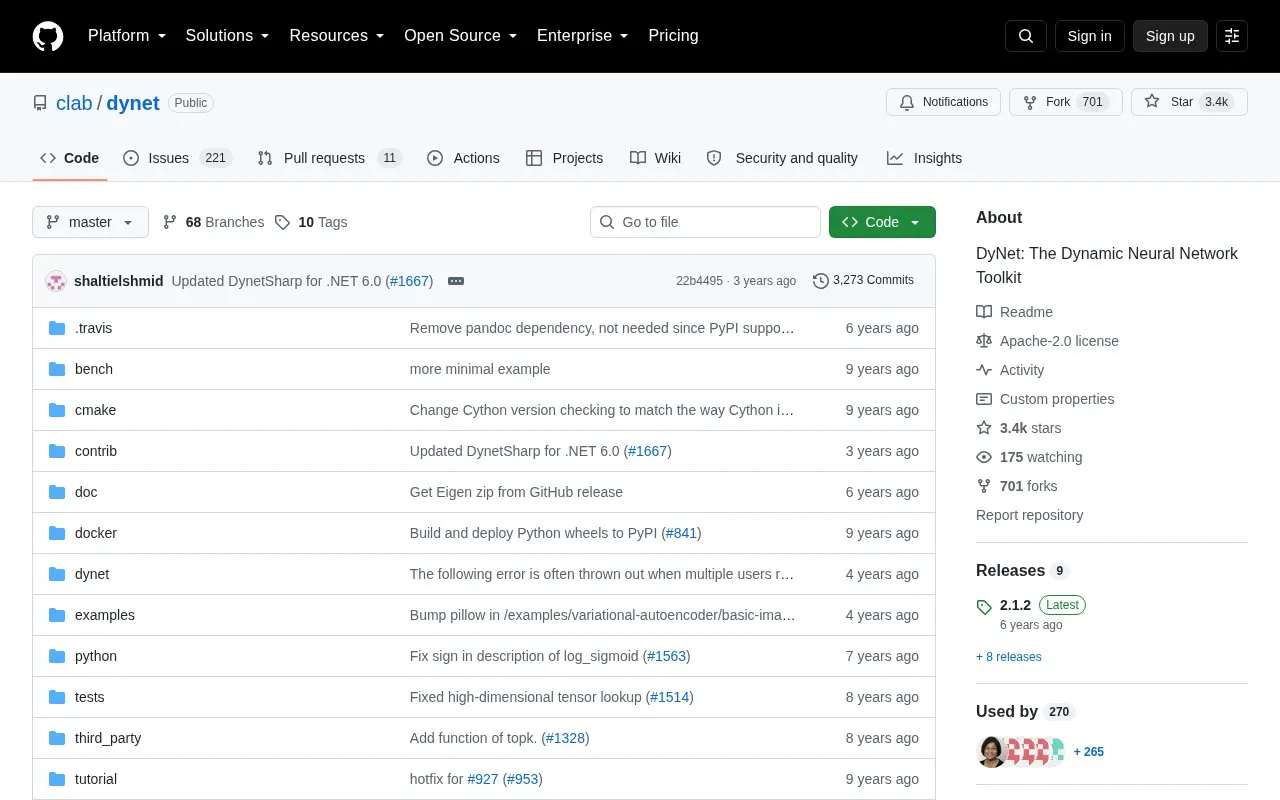This screenshot has height=800, width=1280.
Task: Click the Sign up button
Action: coord(1170,36)
